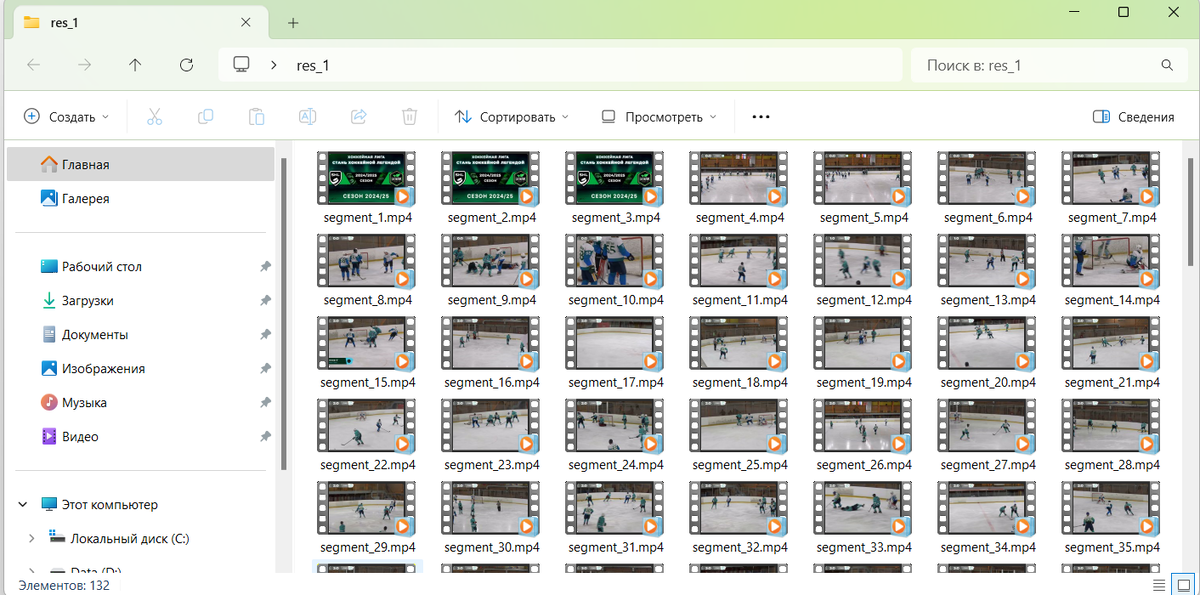This screenshot has height=595, width=1200.
Task: Go back with the left arrow
Action: [33, 65]
